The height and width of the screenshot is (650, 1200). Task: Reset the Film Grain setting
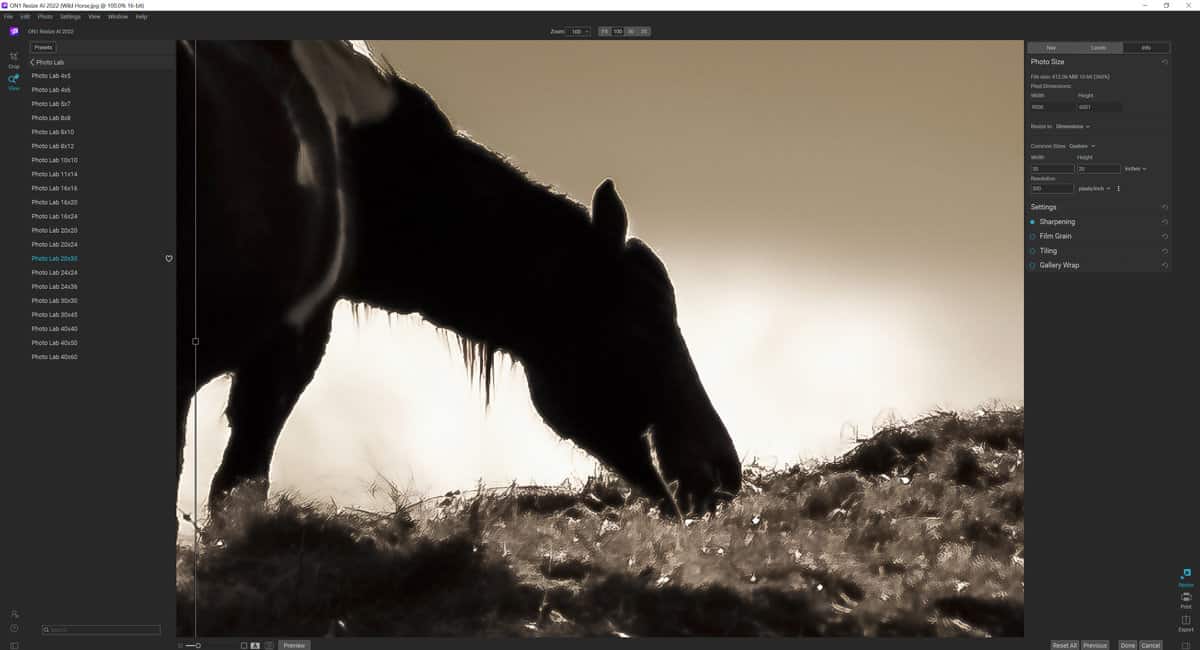tap(1164, 236)
